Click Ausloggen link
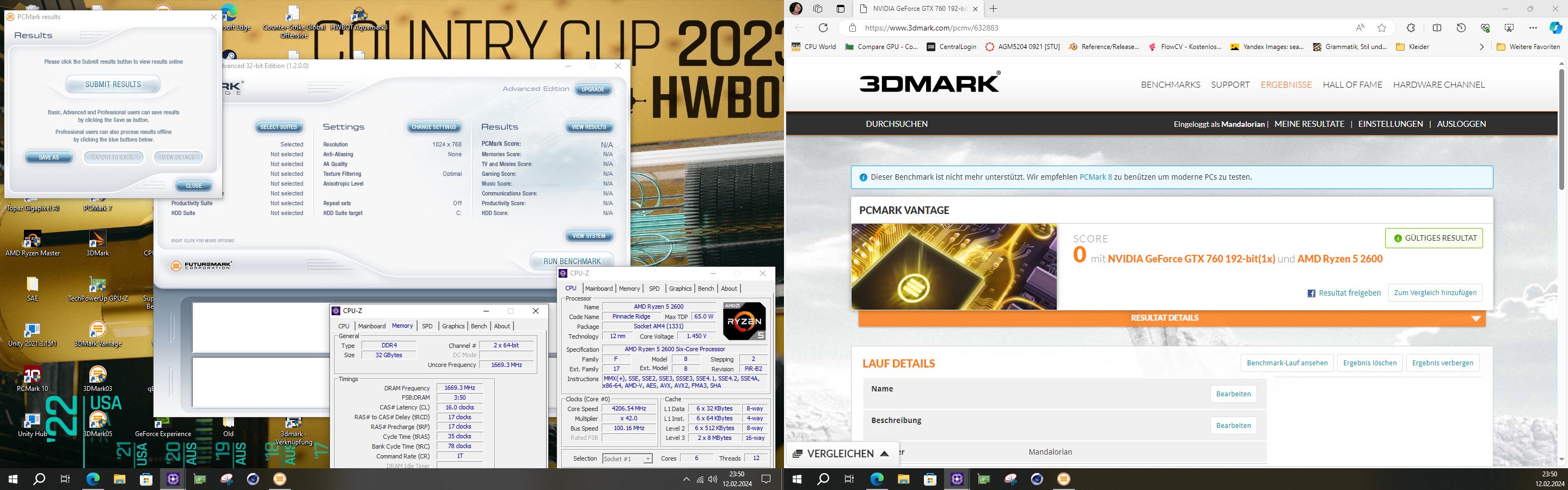This screenshot has width=1568, height=490. (1461, 124)
